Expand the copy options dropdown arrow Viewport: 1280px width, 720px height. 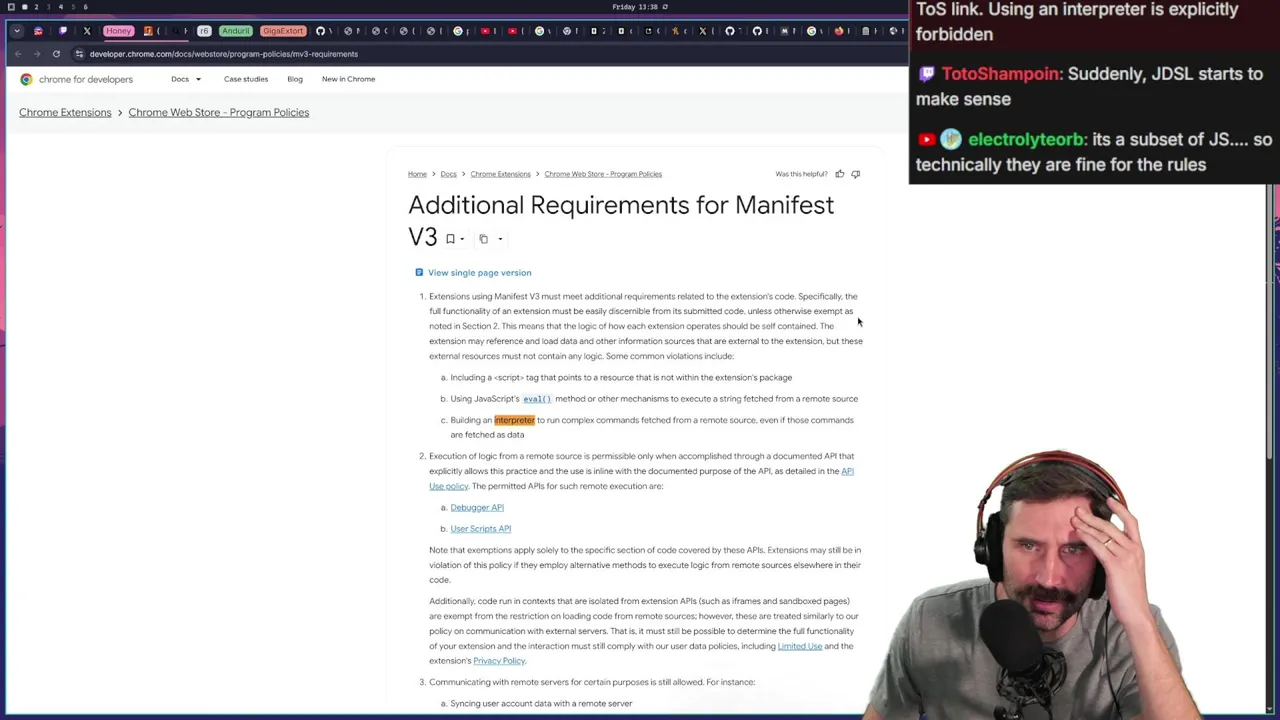pyautogui.click(x=500, y=239)
